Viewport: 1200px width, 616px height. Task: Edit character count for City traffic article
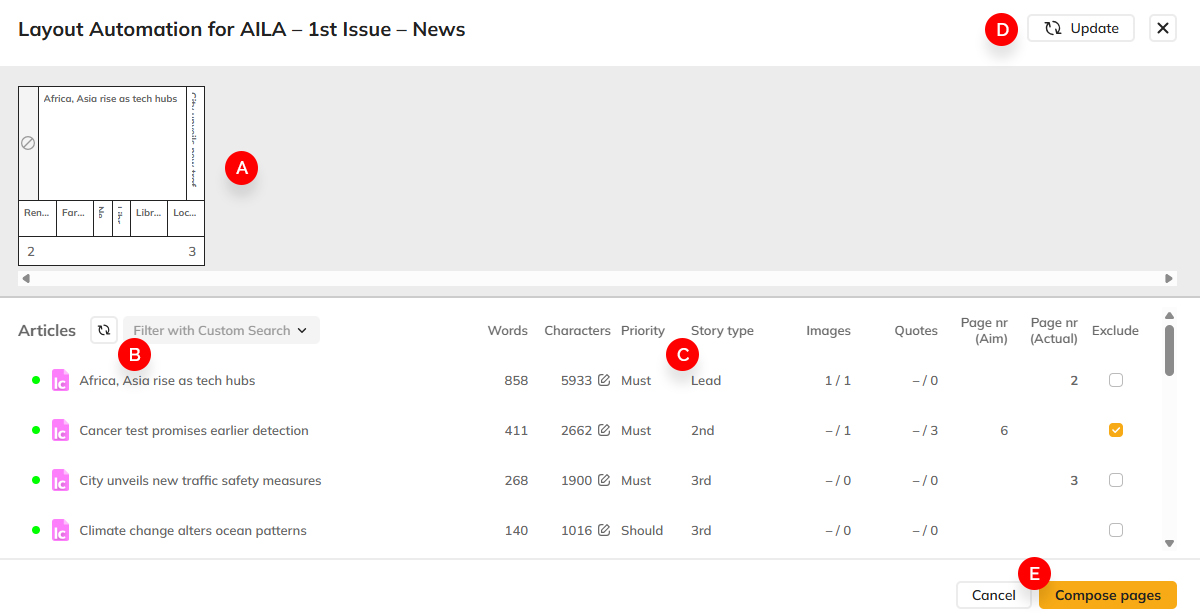(x=604, y=480)
